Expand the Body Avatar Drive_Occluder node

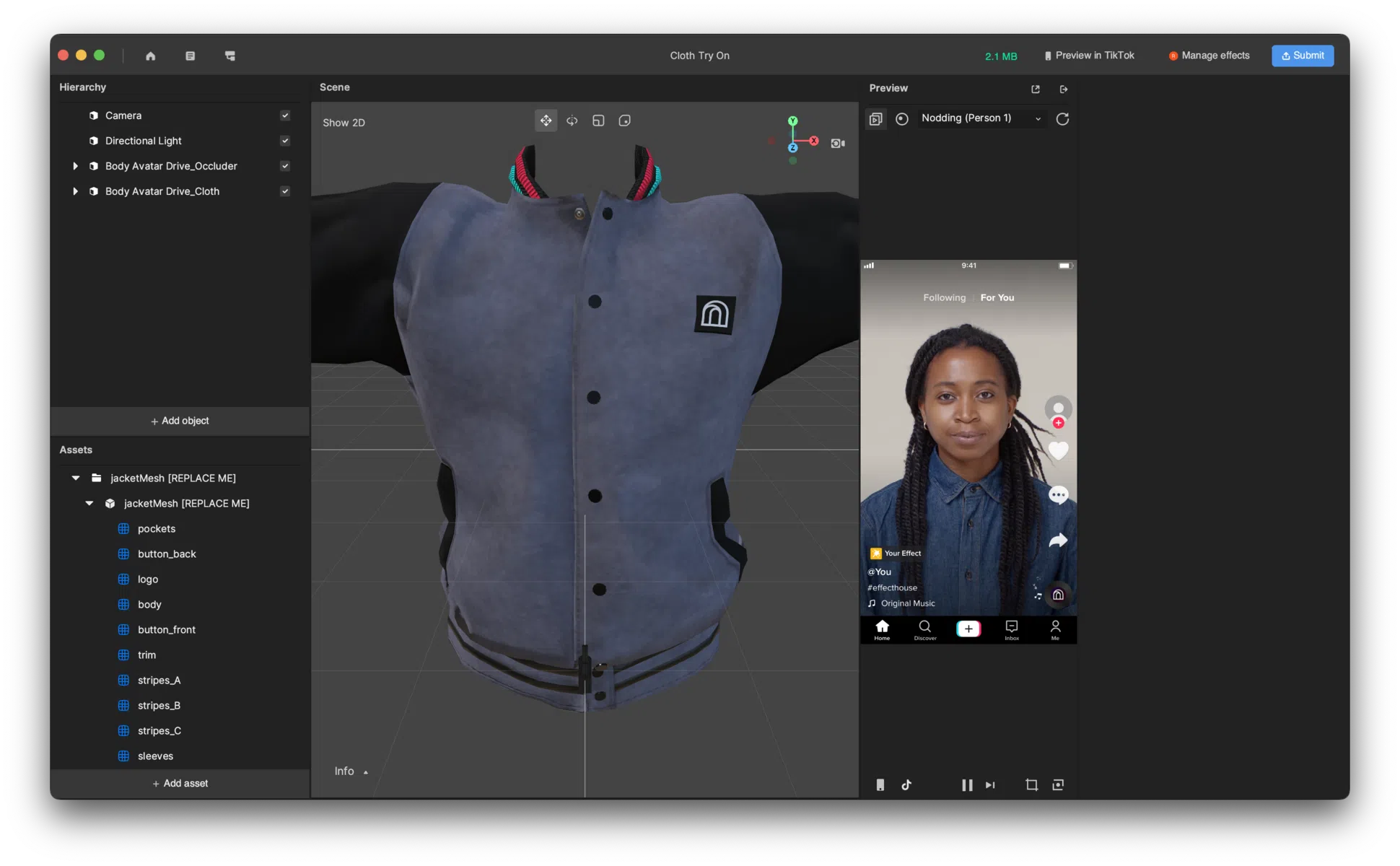[x=75, y=165]
